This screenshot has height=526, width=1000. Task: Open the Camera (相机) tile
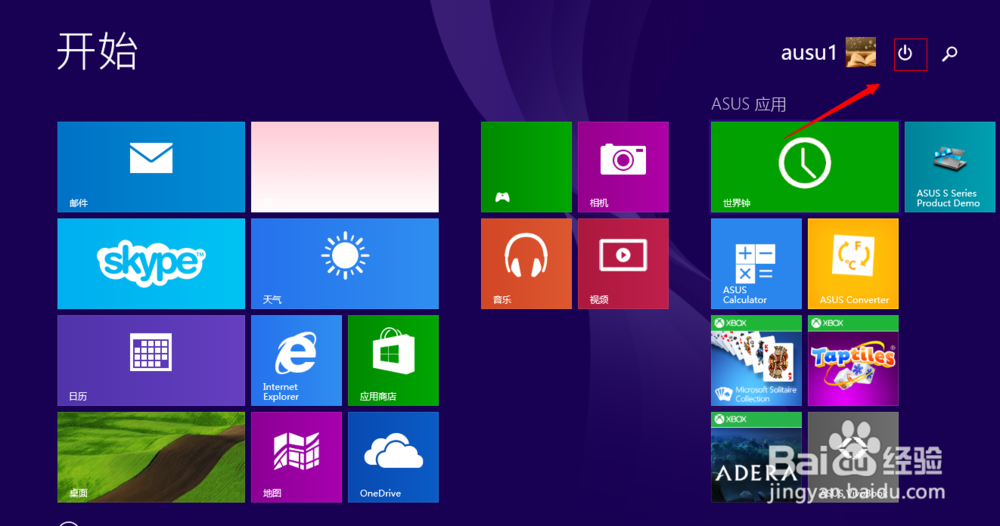point(623,167)
